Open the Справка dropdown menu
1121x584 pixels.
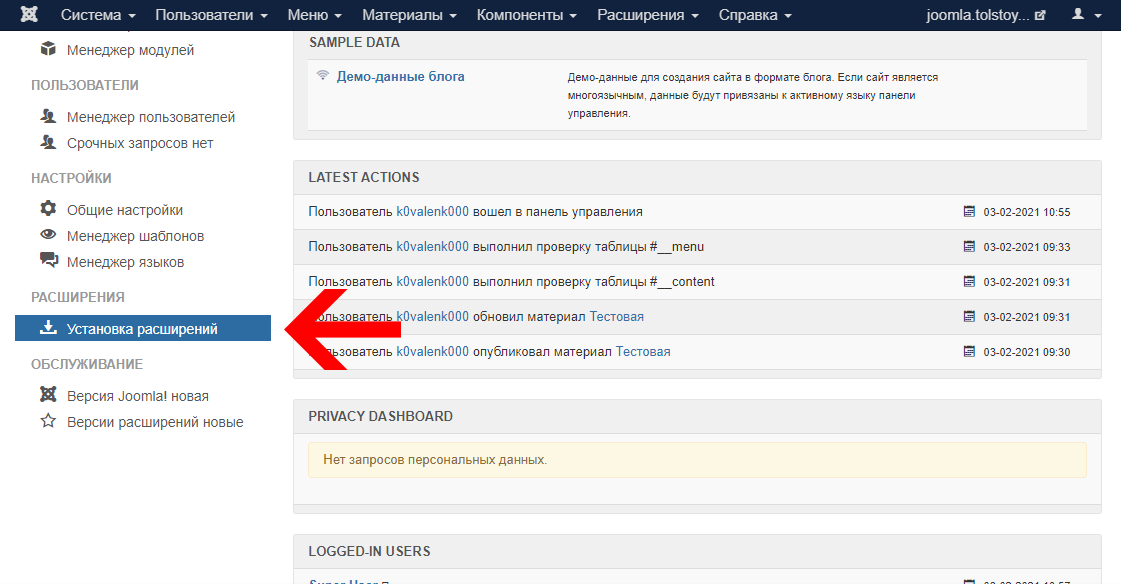coord(755,15)
